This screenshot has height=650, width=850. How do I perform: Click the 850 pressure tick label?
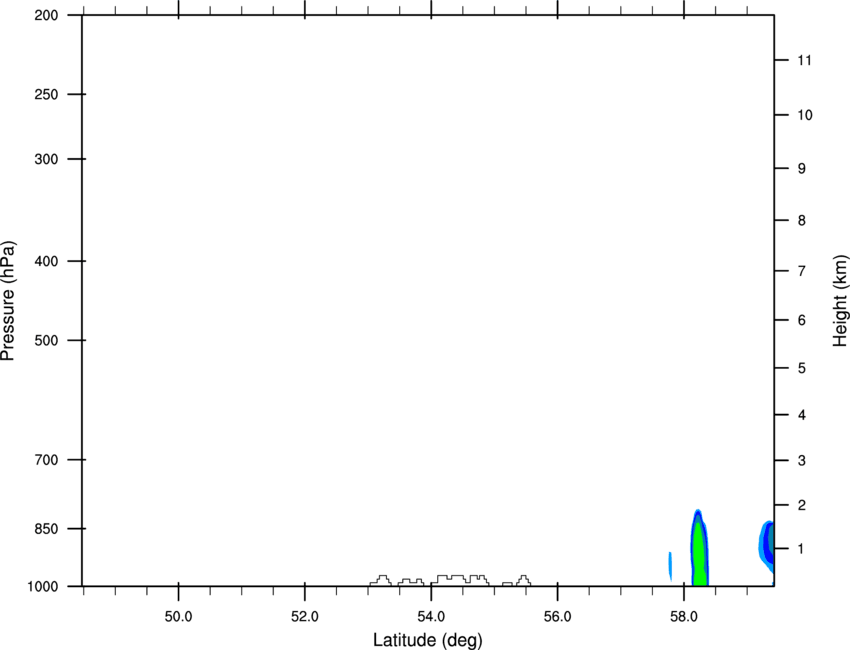coord(47,529)
